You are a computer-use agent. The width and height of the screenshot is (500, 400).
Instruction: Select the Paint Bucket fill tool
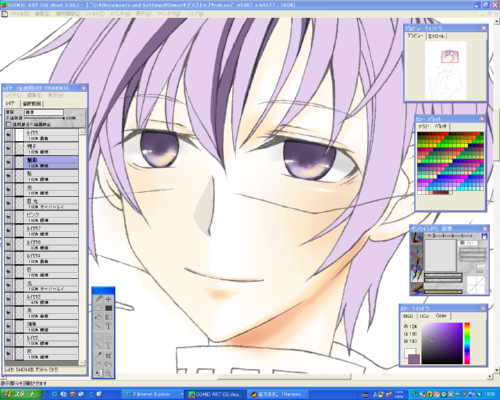point(98,317)
